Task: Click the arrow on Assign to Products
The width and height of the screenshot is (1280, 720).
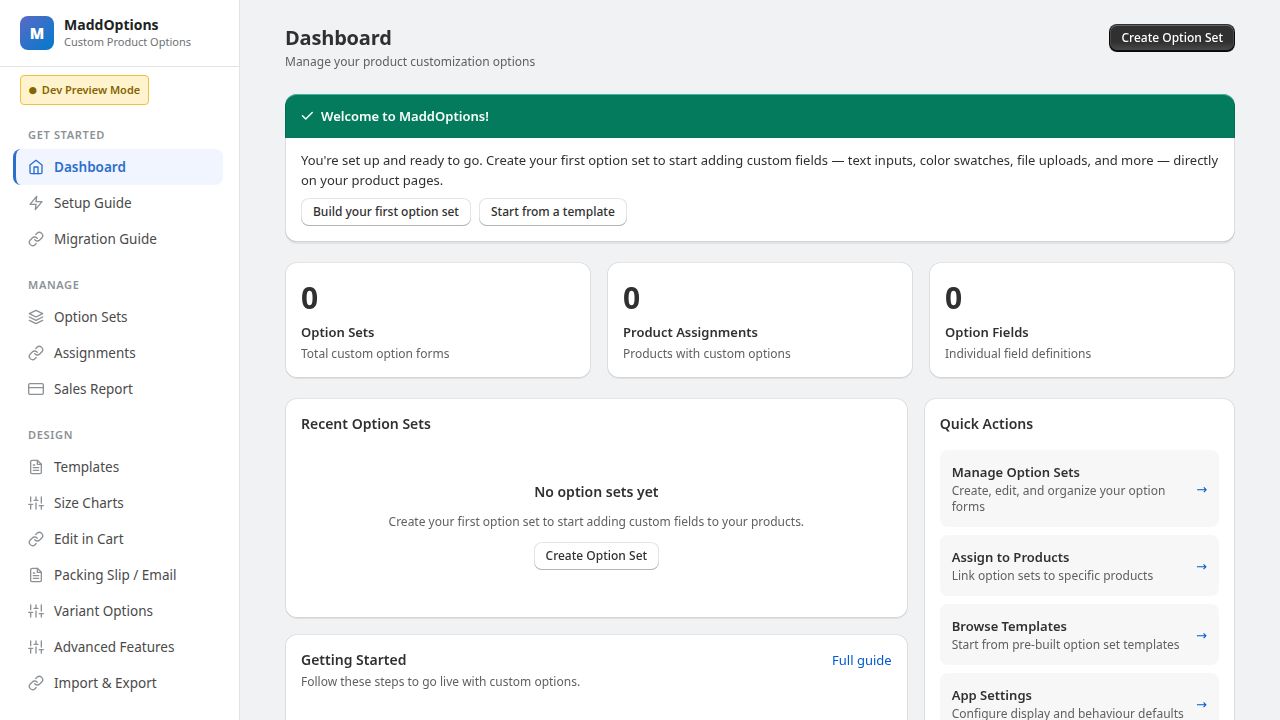Action: 1202,566
